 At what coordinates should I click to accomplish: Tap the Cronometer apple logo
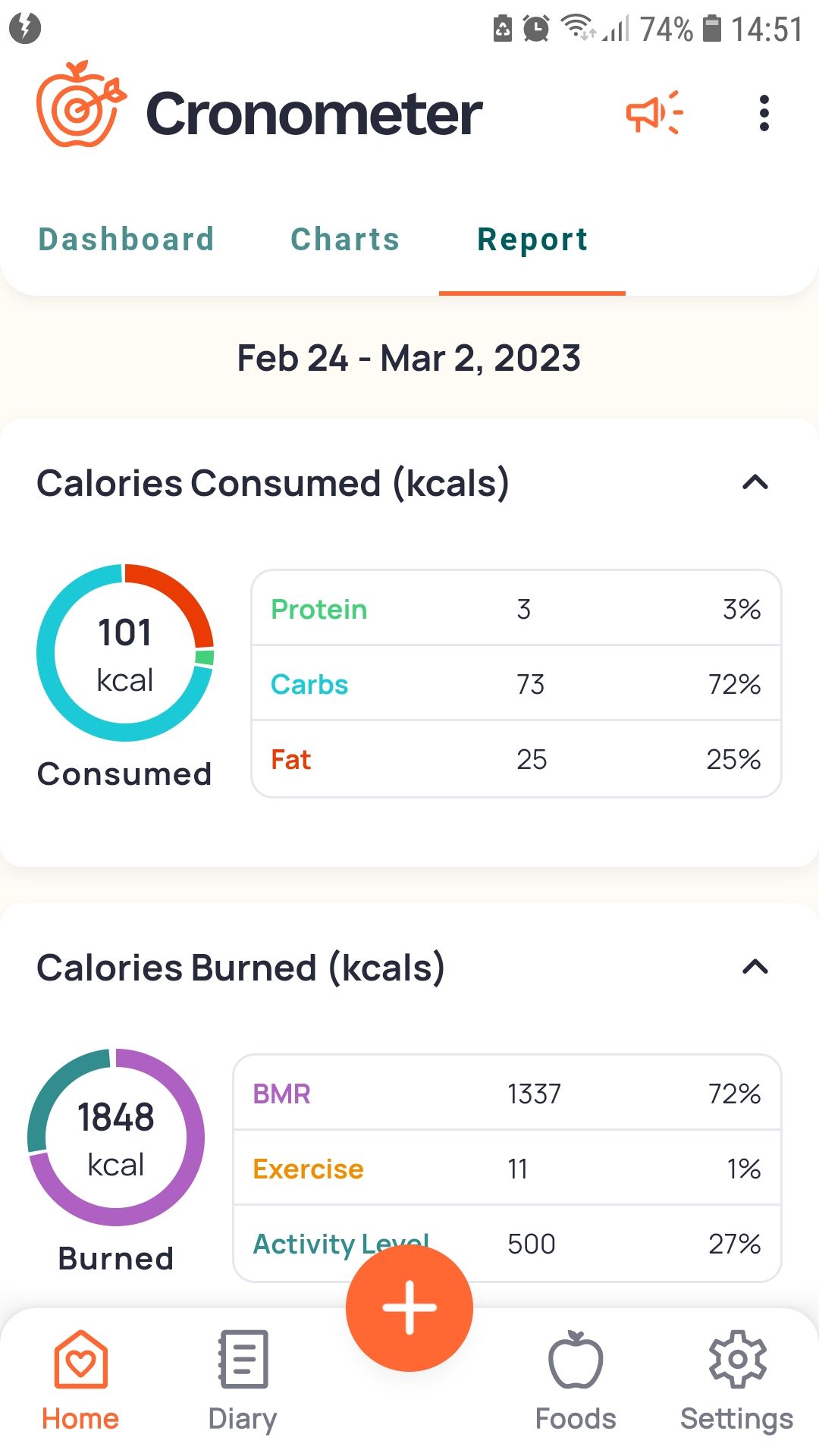click(80, 105)
